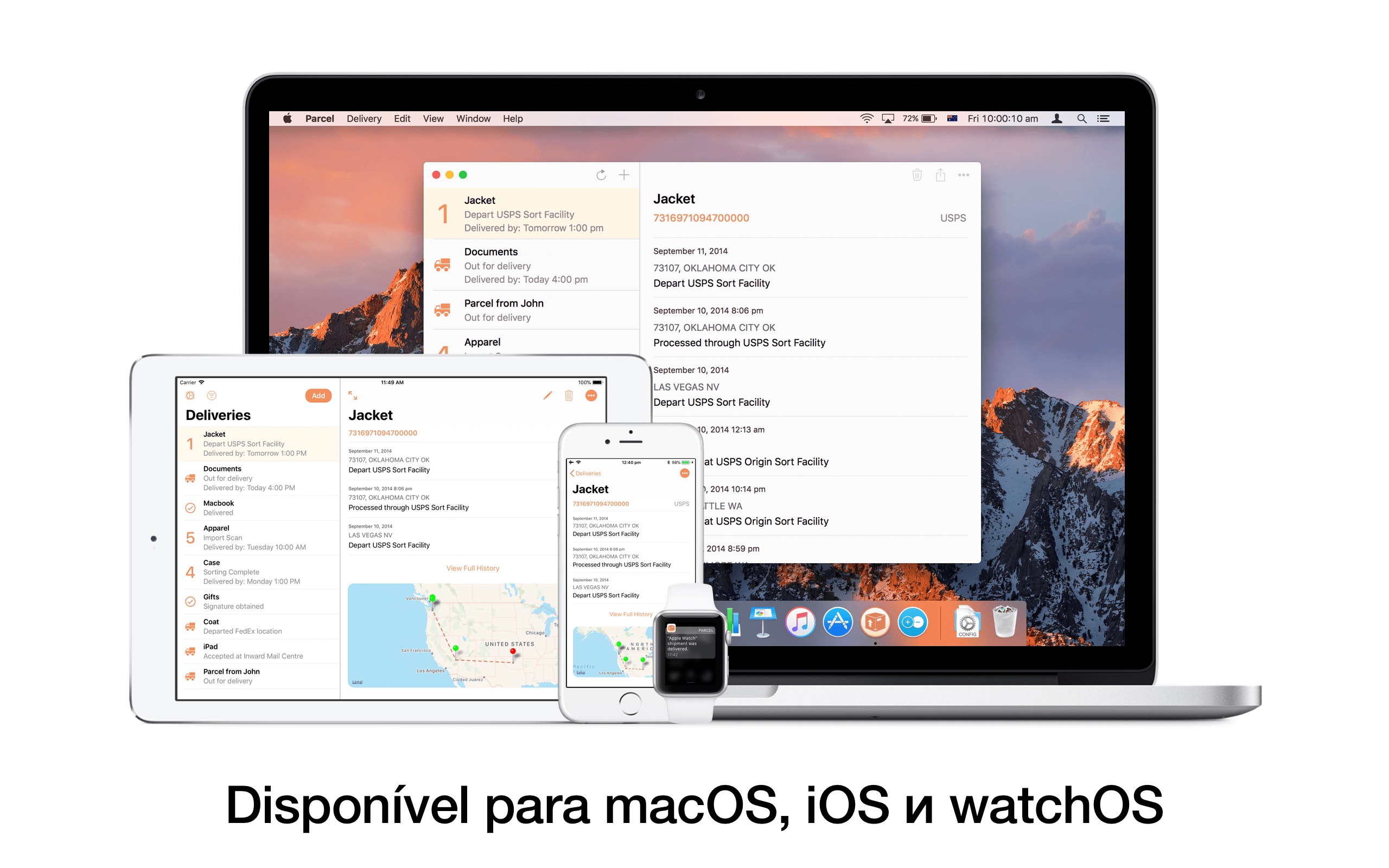Select the Documents delivery in the Mac list
Viewport: 1389px width, 868px height.
pyautogui.click(x=532, y=265)
